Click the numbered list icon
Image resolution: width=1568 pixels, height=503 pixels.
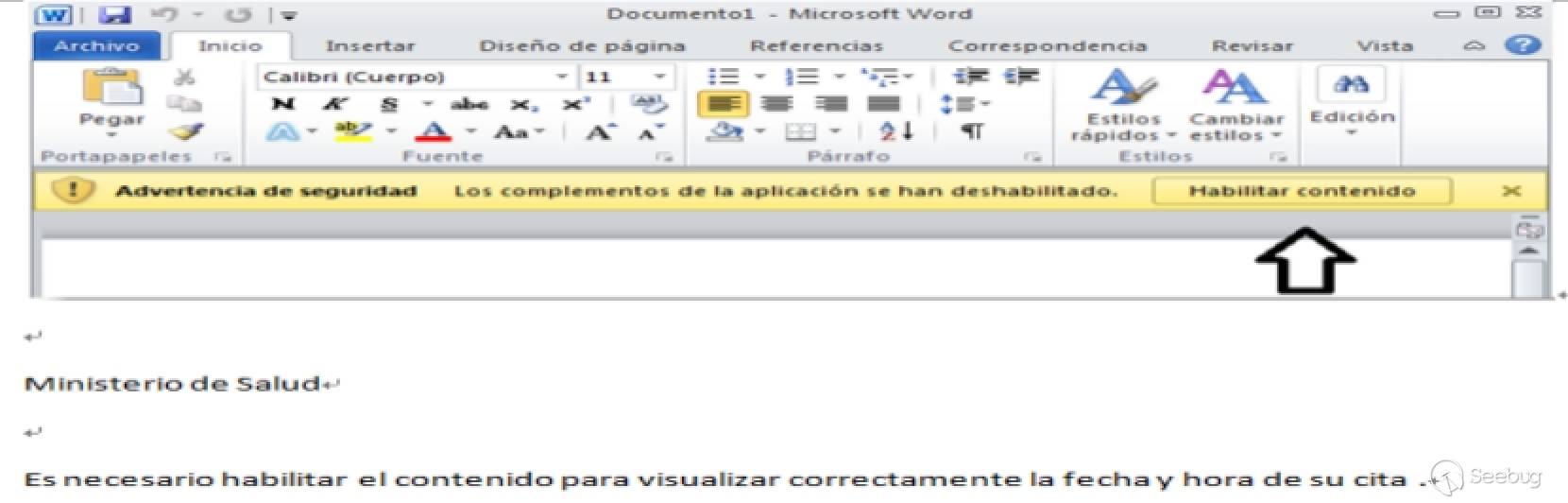[802, 77]
